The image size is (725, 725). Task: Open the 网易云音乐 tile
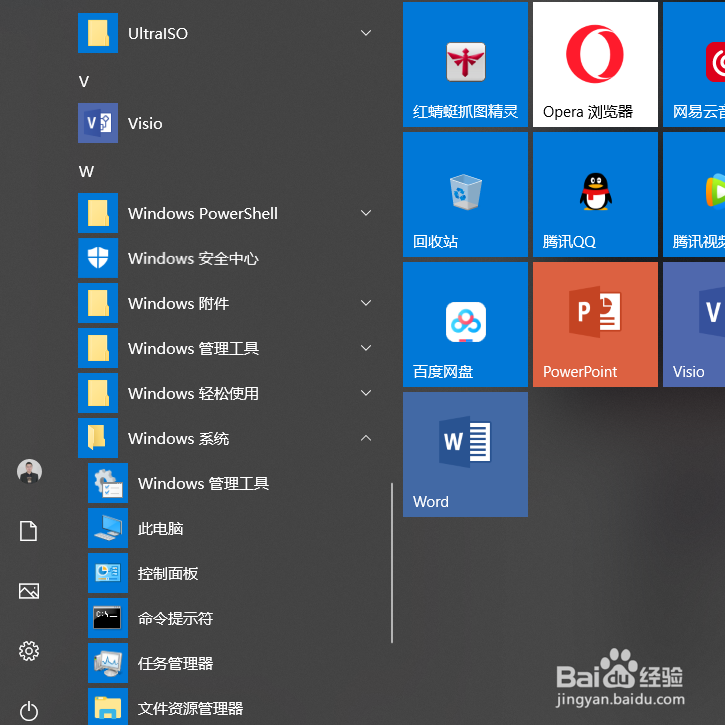click(694, 64)
